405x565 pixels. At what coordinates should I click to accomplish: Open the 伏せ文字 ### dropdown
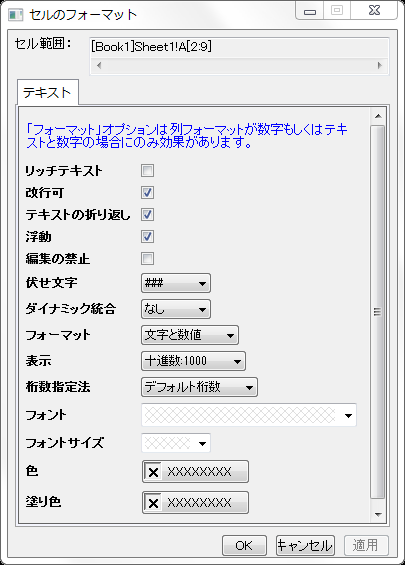(x=176, y=283)
